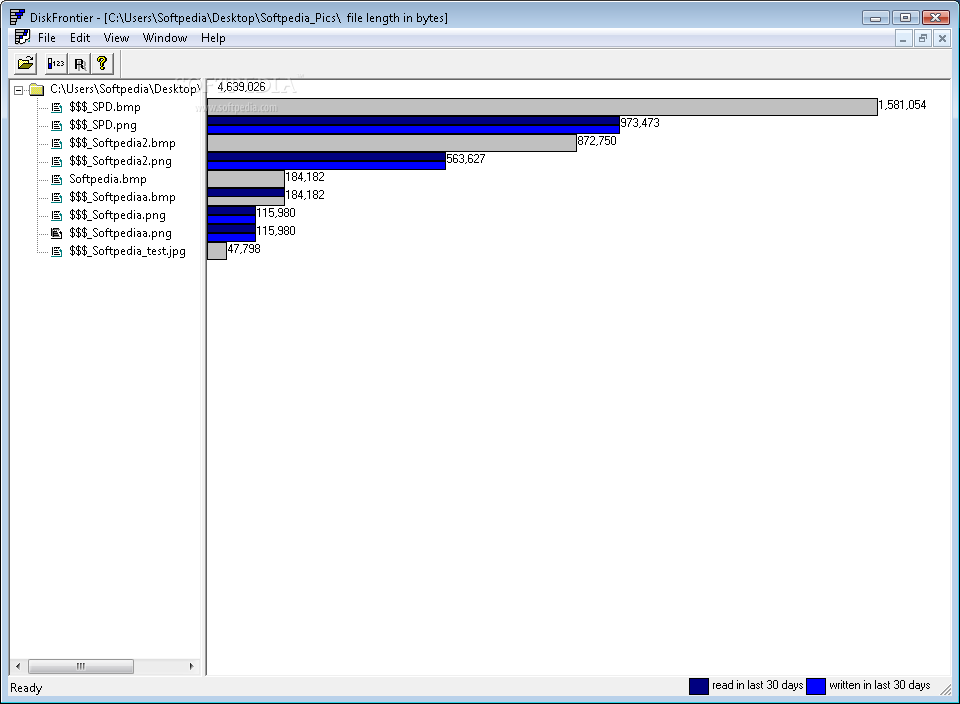
Task: Click the 973,473 size label
Action: [640, 123]
